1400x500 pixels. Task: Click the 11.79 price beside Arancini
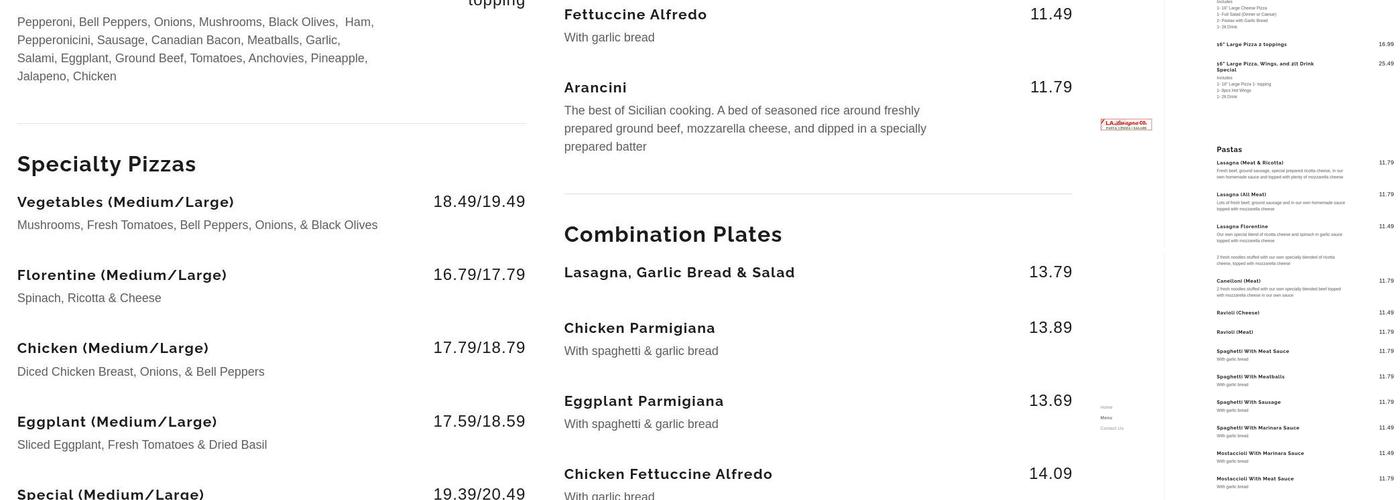(1051, 87)
